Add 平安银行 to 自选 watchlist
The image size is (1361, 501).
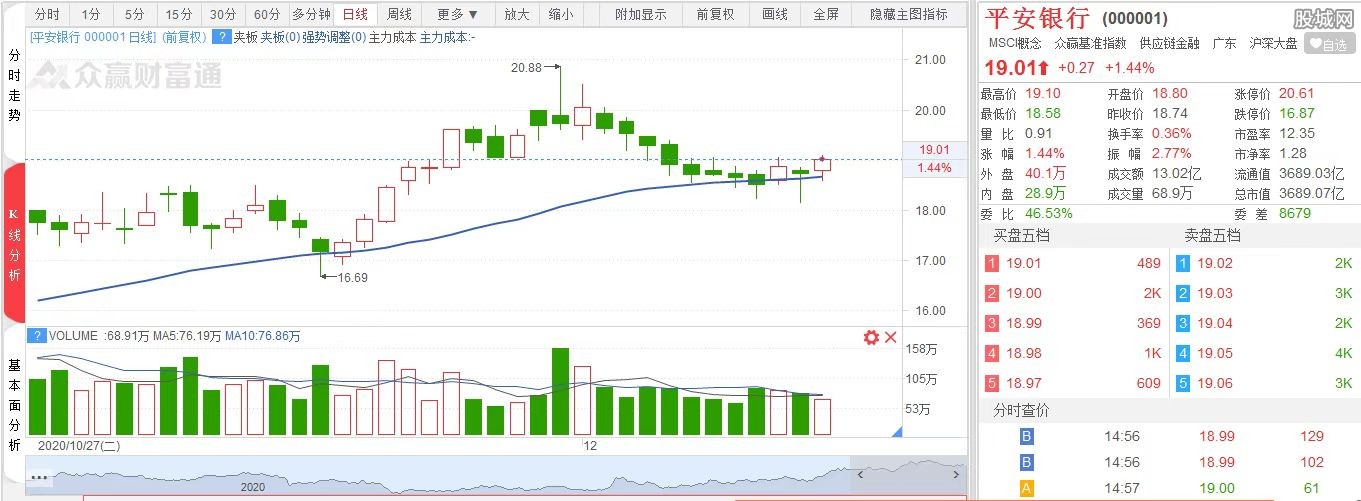(1329, 44)
